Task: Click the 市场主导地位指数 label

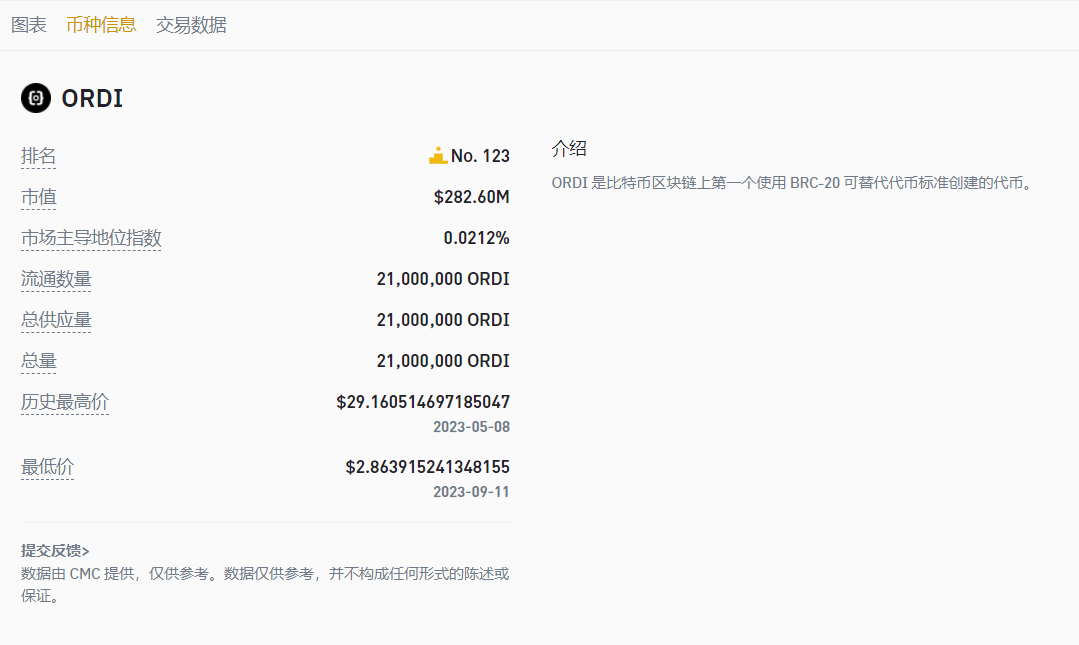Action: point(91,238)
